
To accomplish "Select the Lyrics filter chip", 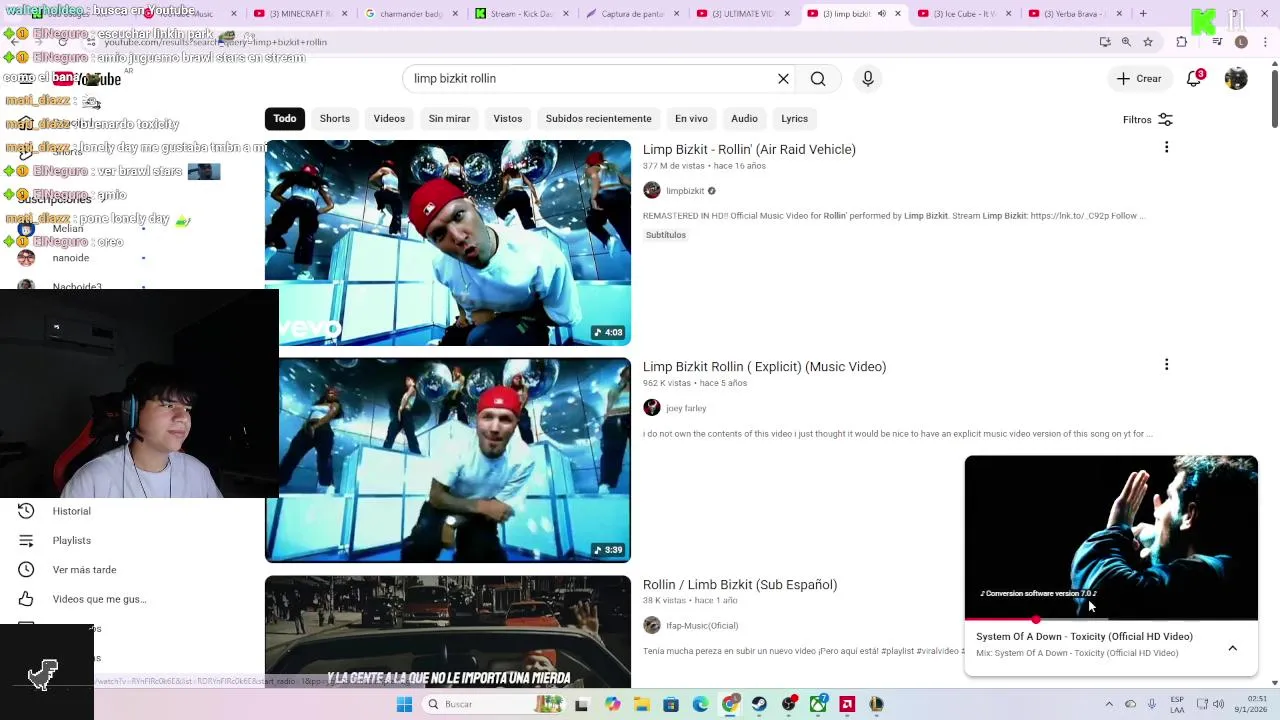I will pos(795,119).
